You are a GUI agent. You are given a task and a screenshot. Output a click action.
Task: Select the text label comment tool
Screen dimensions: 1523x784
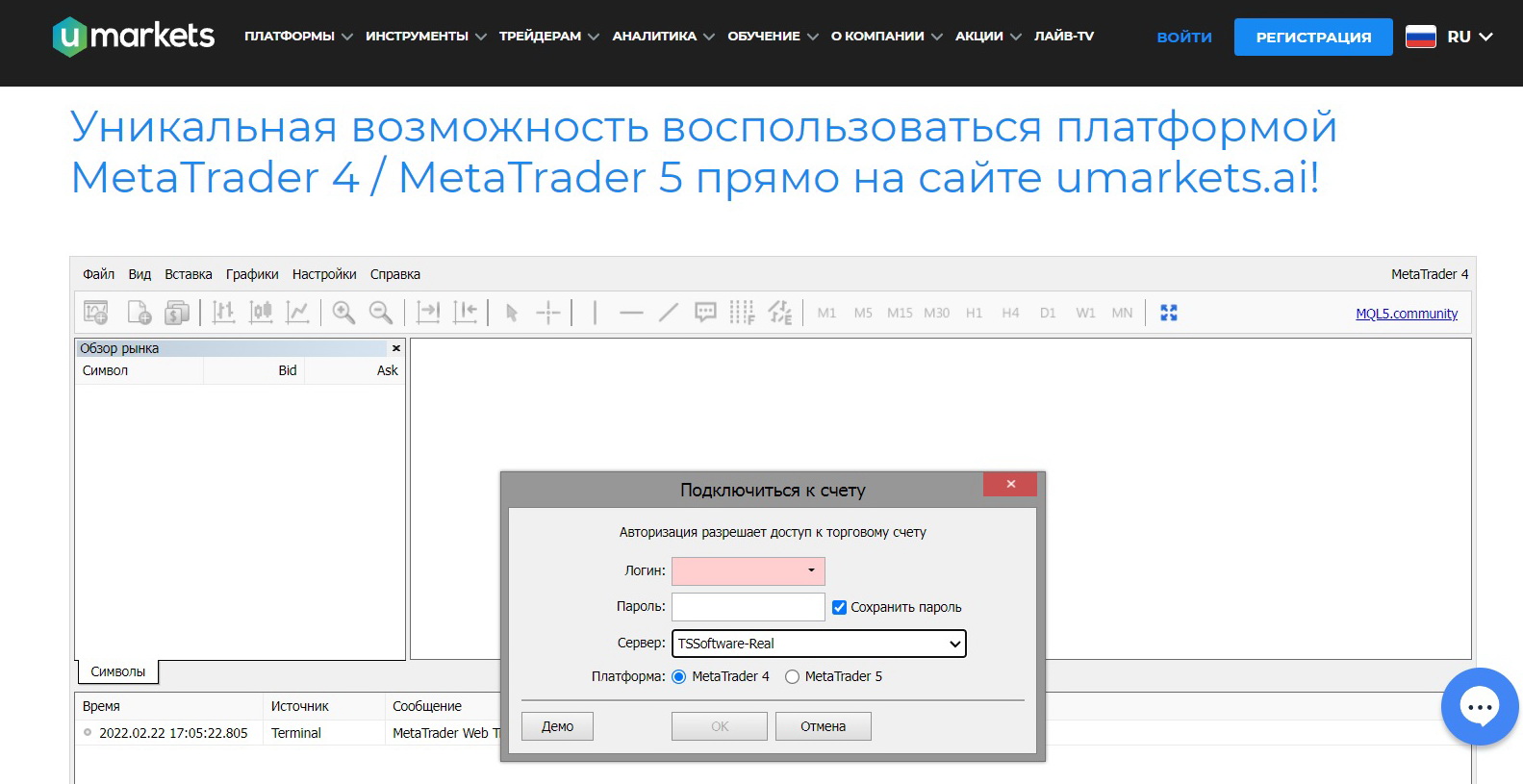(706, 313)
